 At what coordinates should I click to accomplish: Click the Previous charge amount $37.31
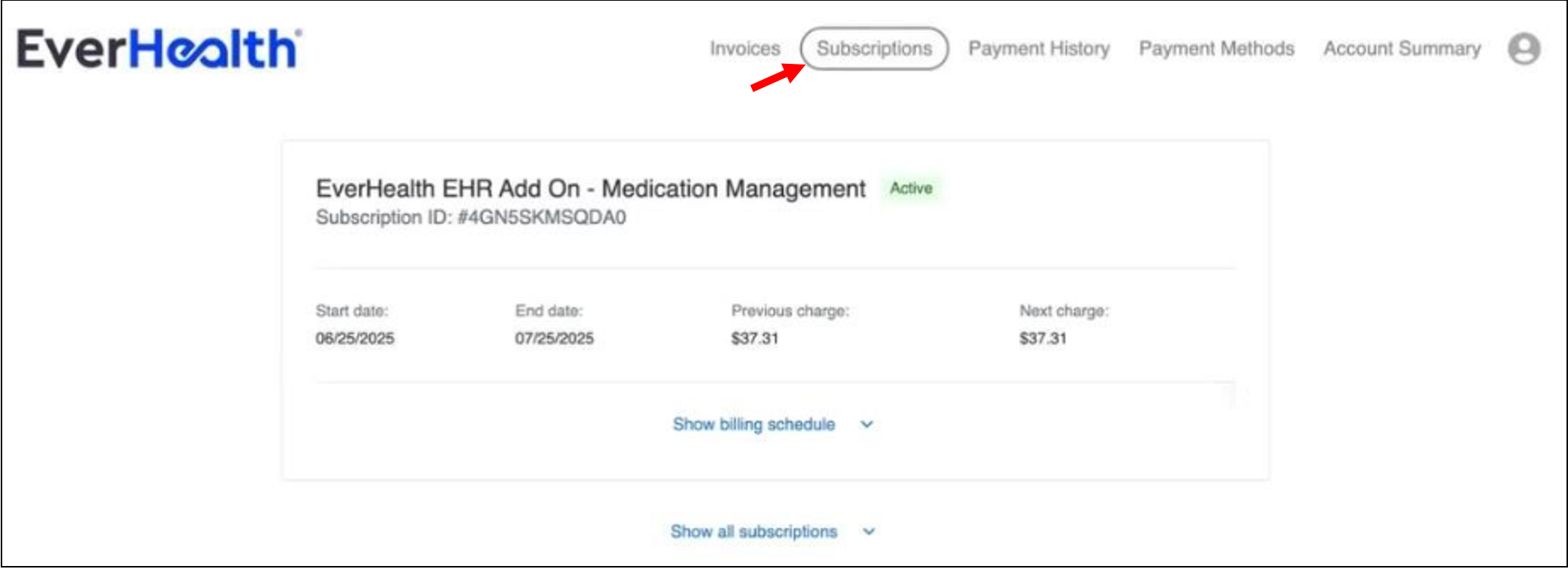(x=755, y=339)
